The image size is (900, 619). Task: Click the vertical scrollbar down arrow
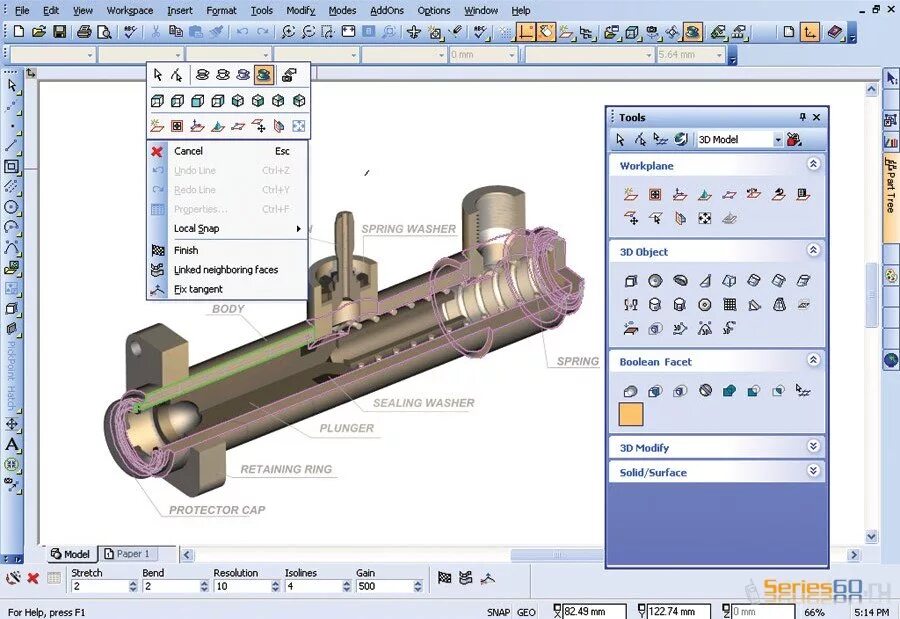(x=871, y=537)
